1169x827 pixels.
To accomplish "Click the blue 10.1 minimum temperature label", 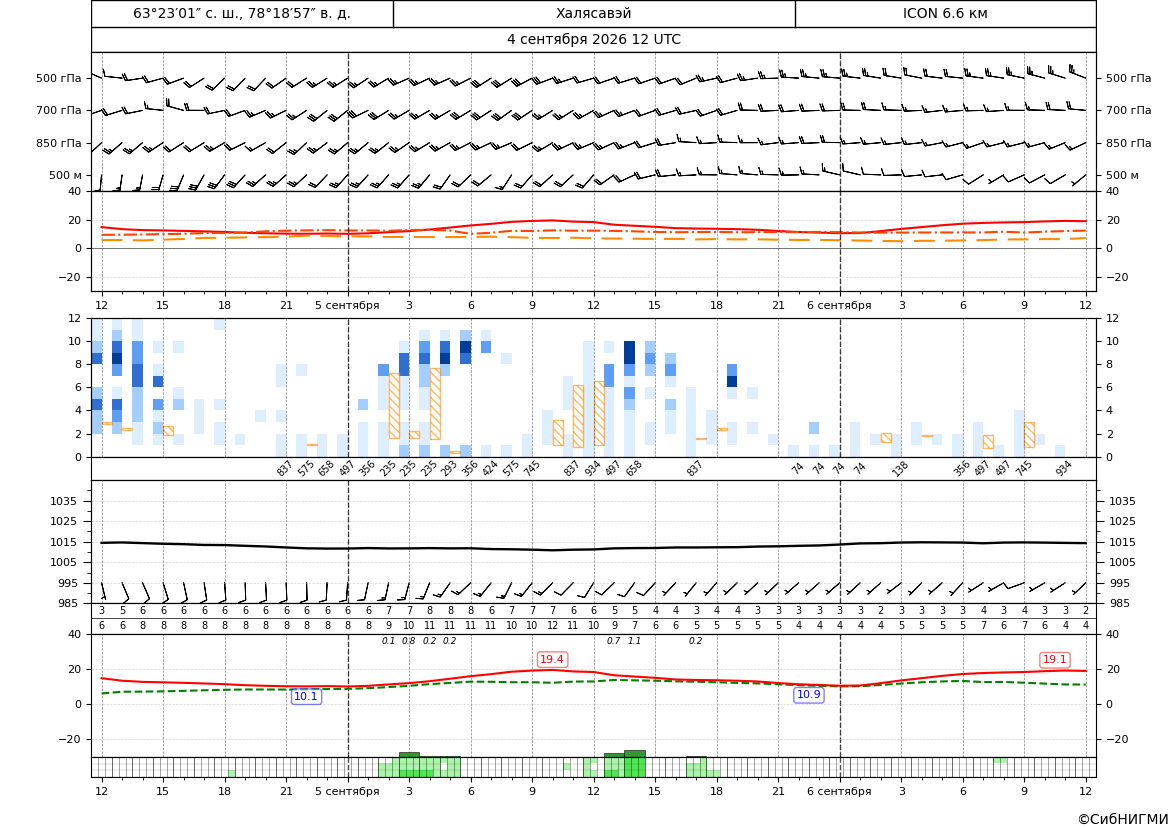I will coord(306,696).
